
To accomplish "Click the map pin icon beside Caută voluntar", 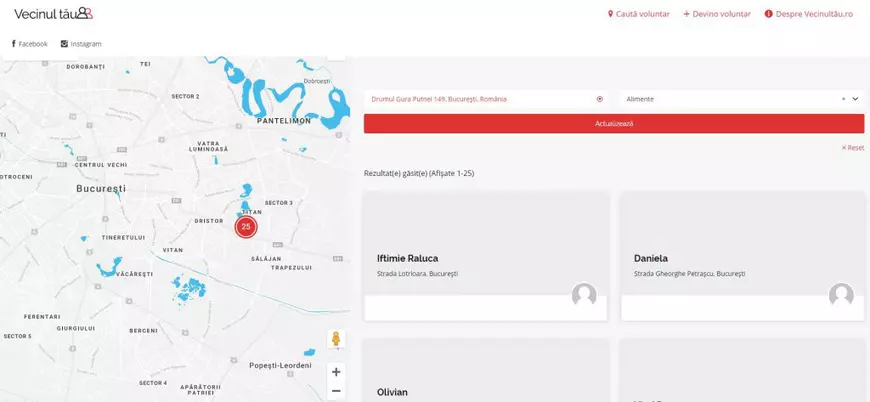I will coord(610,14).
